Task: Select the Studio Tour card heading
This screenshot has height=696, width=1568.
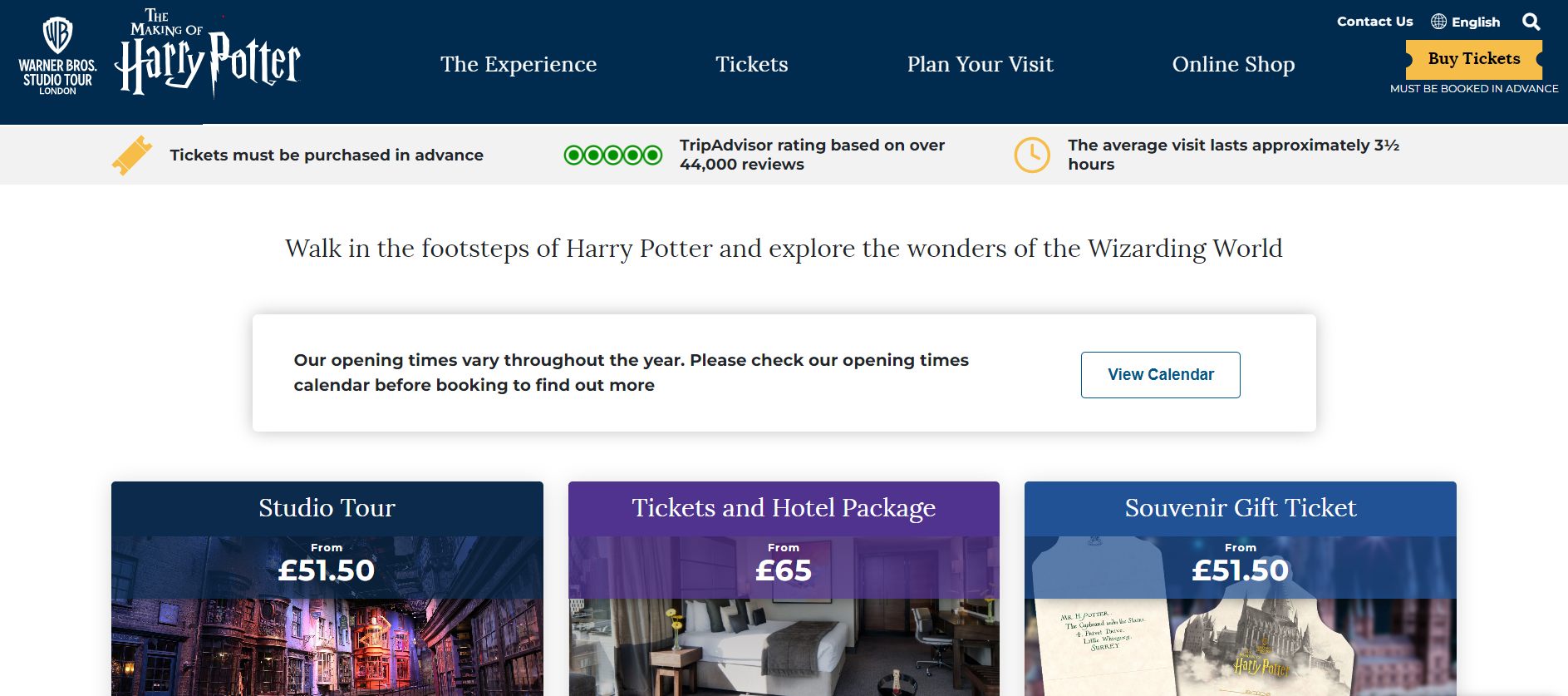Action: (x=327, y=508)
